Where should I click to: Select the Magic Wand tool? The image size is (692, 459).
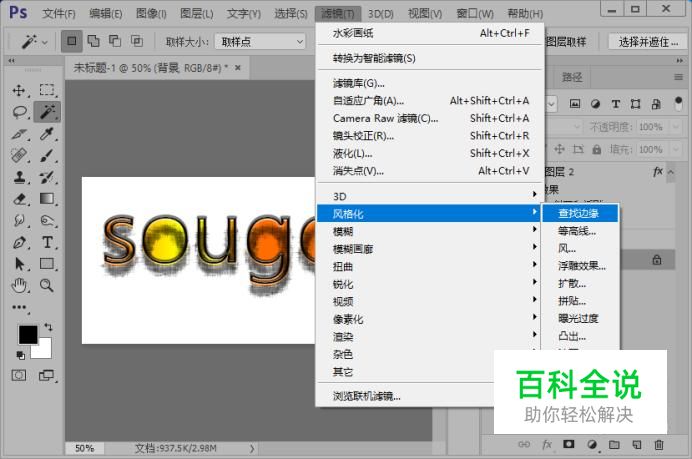click(47, 111)
